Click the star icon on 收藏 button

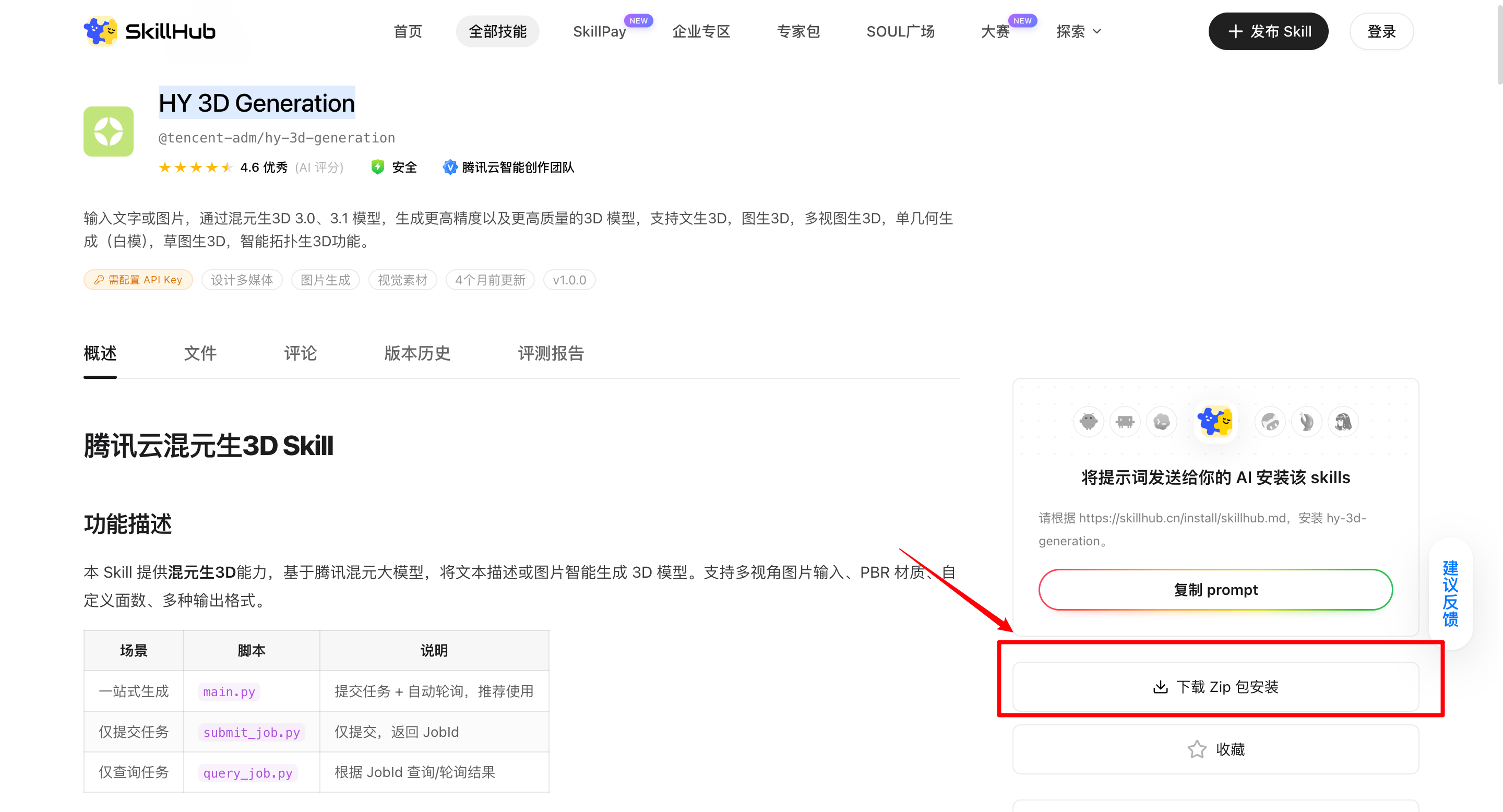tap(1197, 749)
